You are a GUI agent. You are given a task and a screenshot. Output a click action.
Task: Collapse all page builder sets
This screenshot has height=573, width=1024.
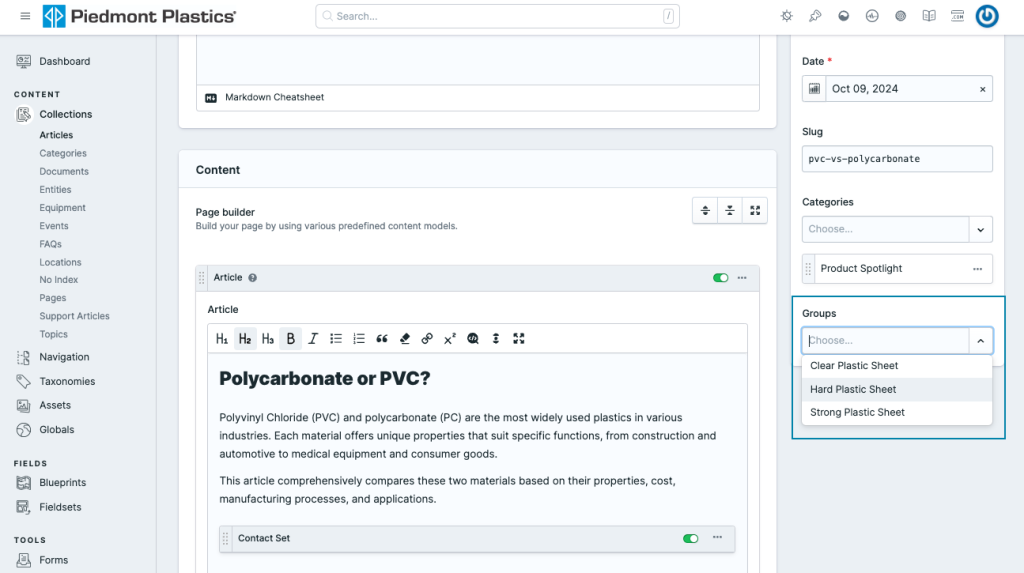pos(730,210)
